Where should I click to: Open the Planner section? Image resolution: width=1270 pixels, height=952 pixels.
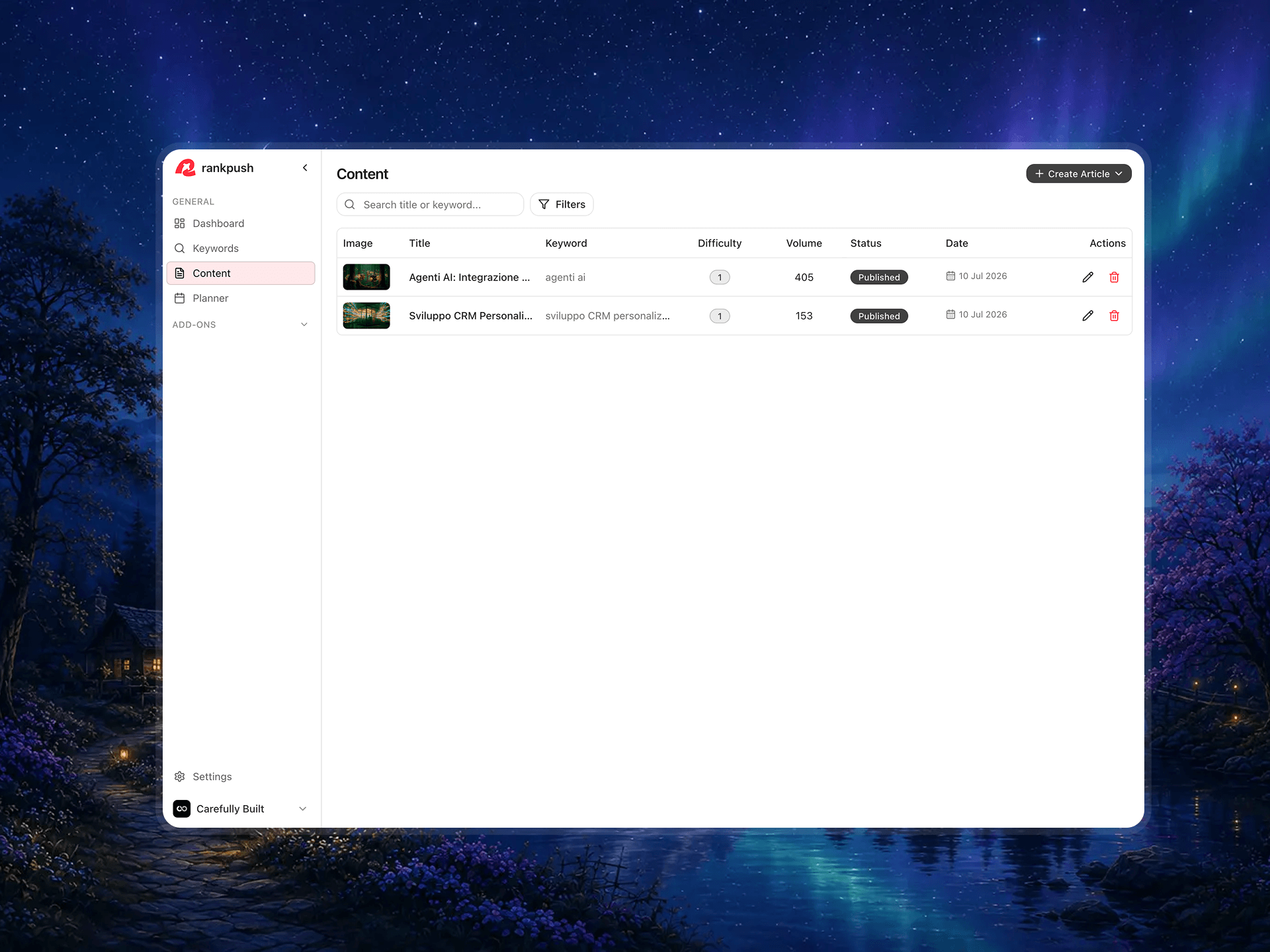pos(241,298)
